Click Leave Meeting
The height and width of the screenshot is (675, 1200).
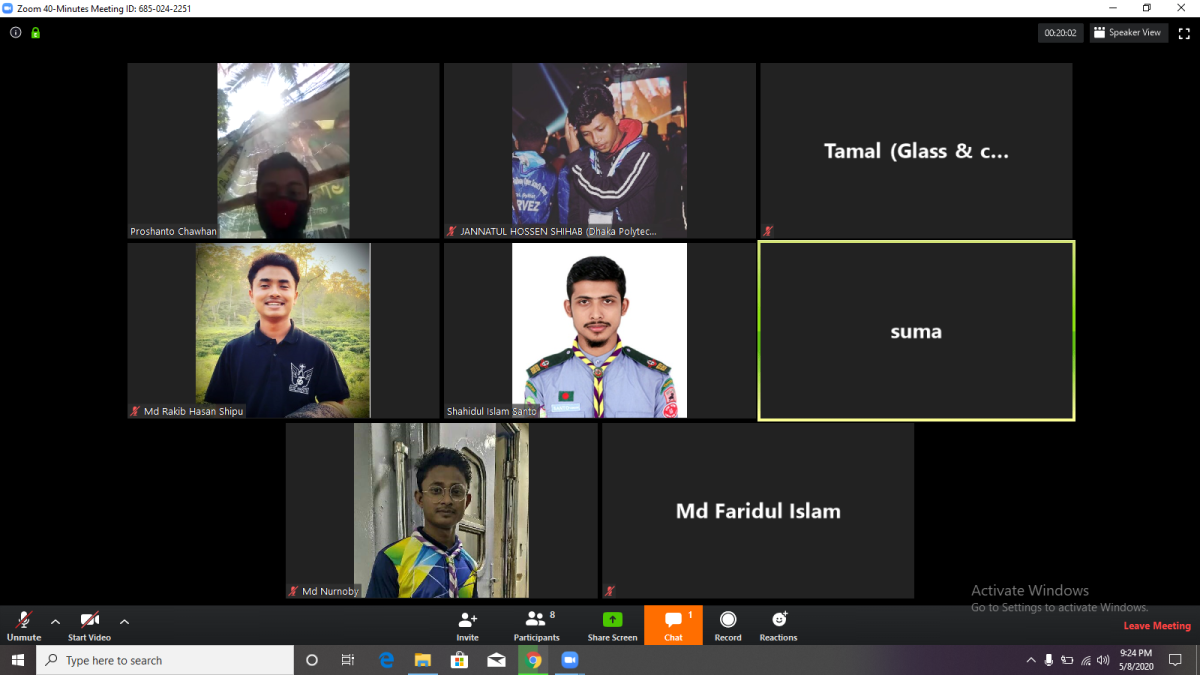point(1157,624)
